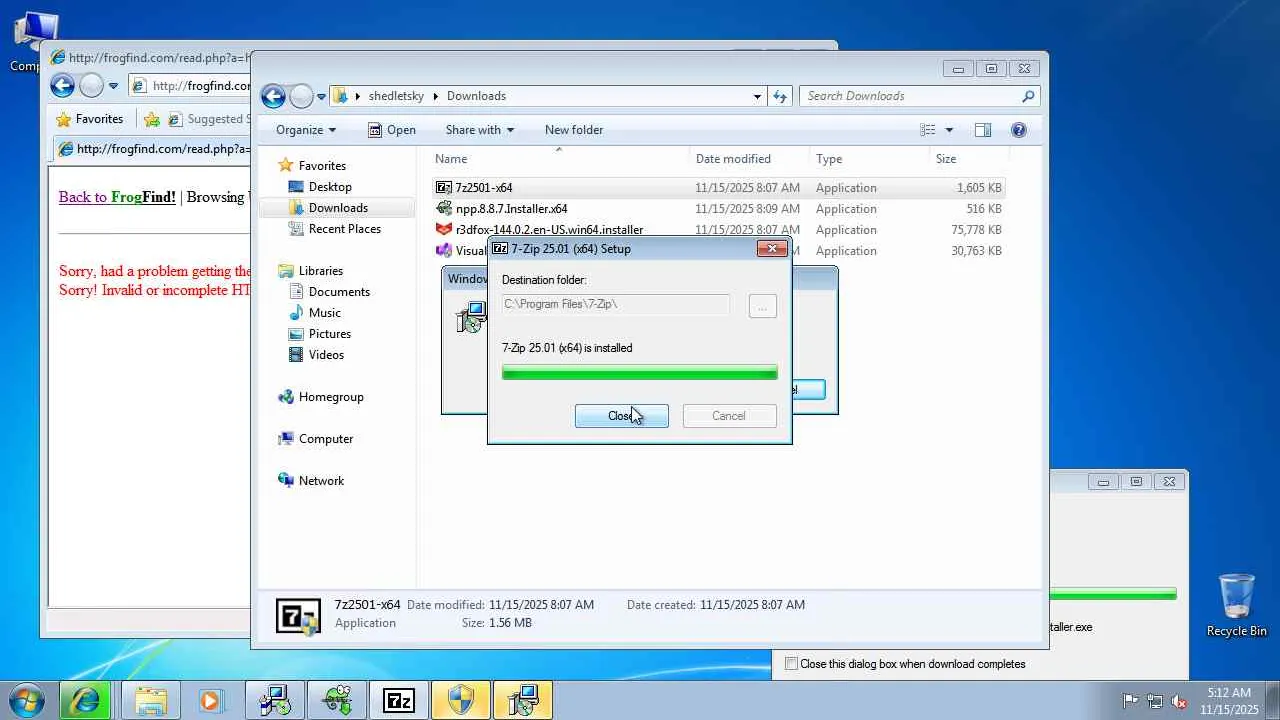This screenshot has height=720, width=1280.
Task: Click the Notepad++ installer taskbar icon
Action: click(337, 701)
